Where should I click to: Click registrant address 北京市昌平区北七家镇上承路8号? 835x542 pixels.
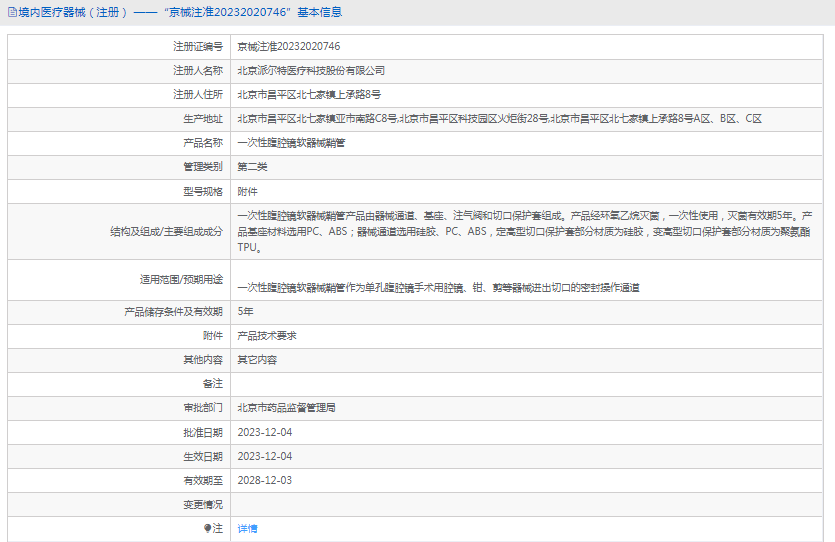click(309, 95)
